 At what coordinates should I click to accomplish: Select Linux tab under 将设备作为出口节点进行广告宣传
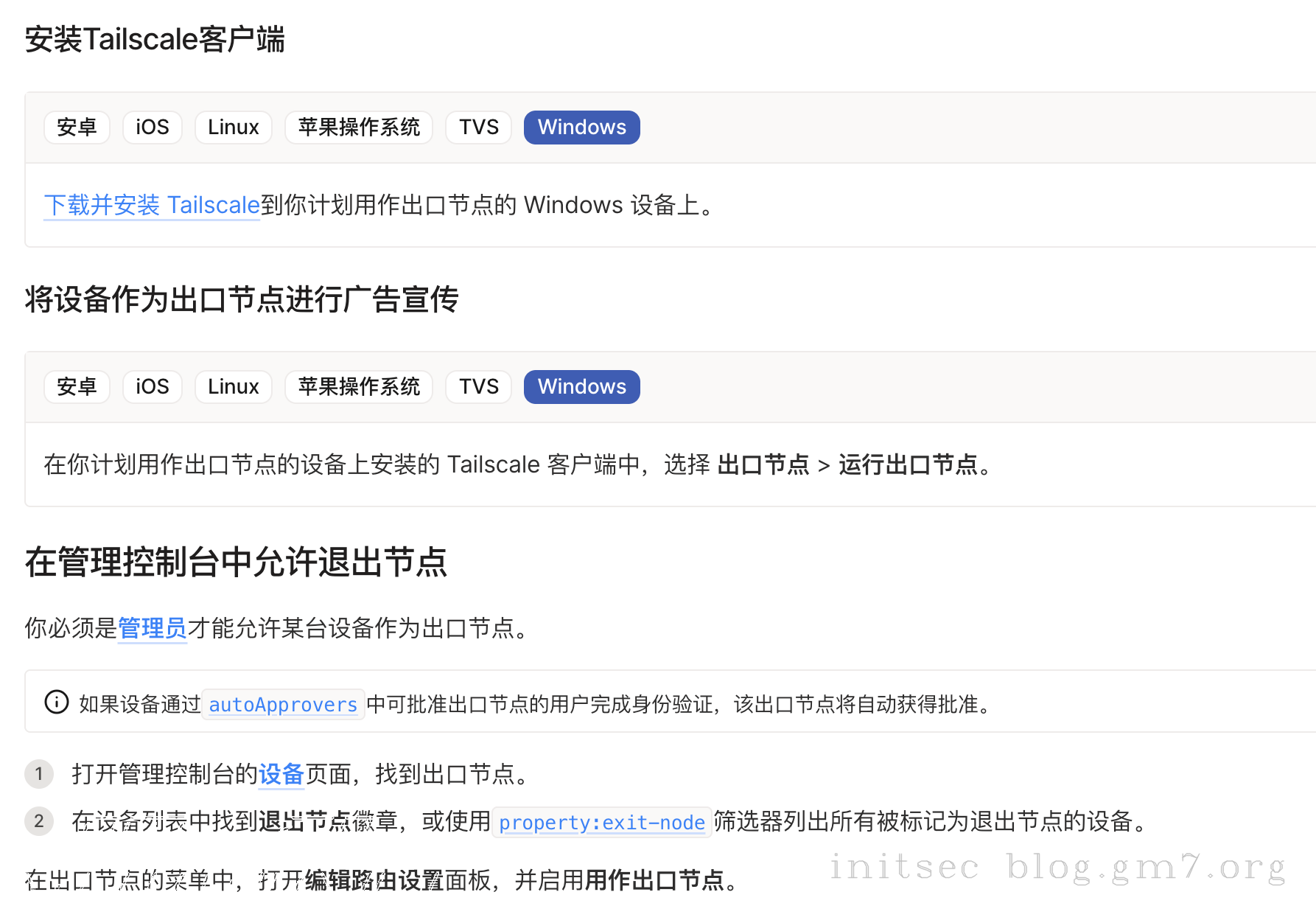(234, 387)
